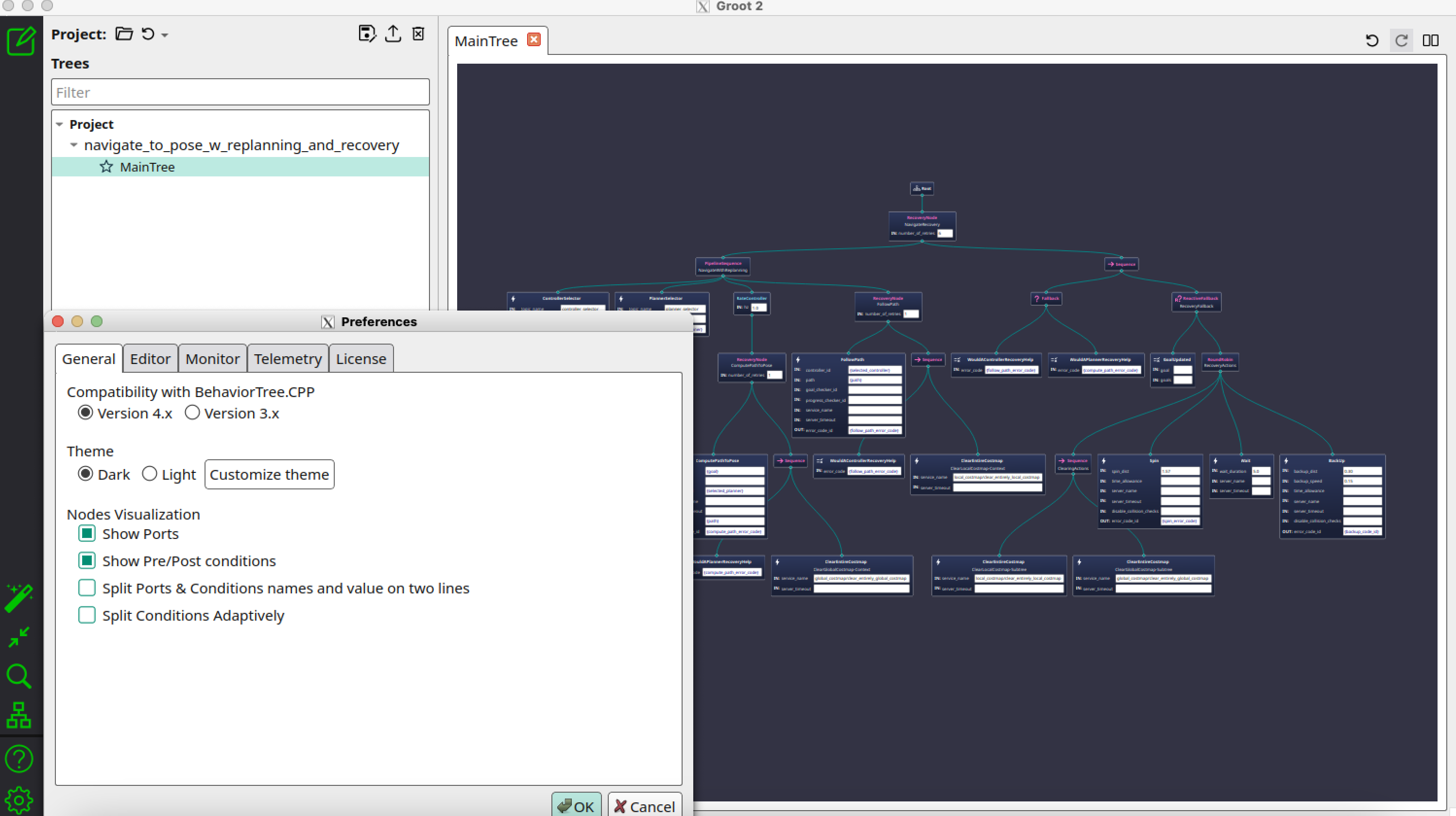Click the RoundRobin RecoveryActions node
Viewport: 1456px width, 816px height.
click(x=1220, y=362)
